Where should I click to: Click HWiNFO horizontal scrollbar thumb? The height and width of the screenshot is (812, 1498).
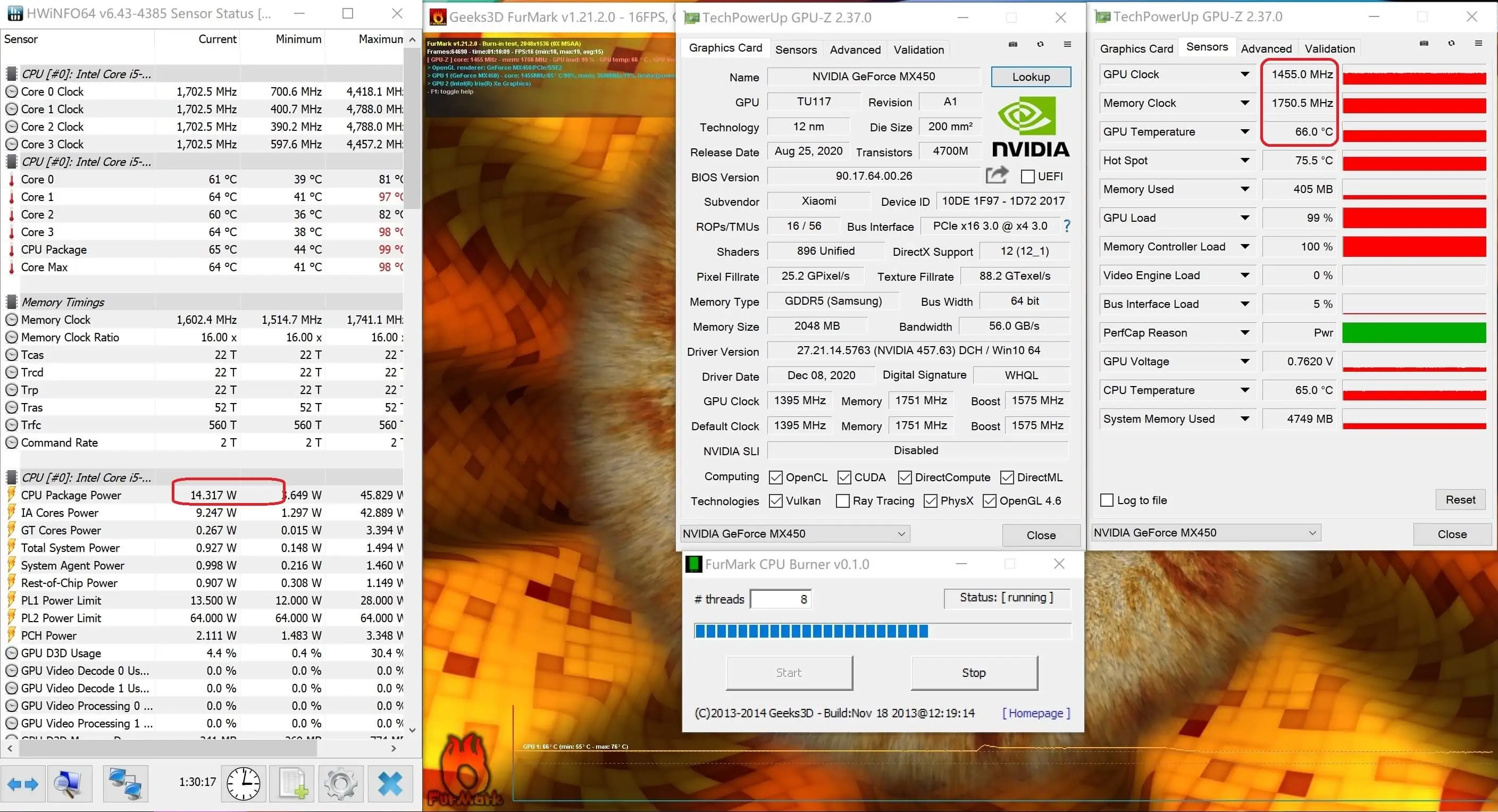tap(168, 749)
